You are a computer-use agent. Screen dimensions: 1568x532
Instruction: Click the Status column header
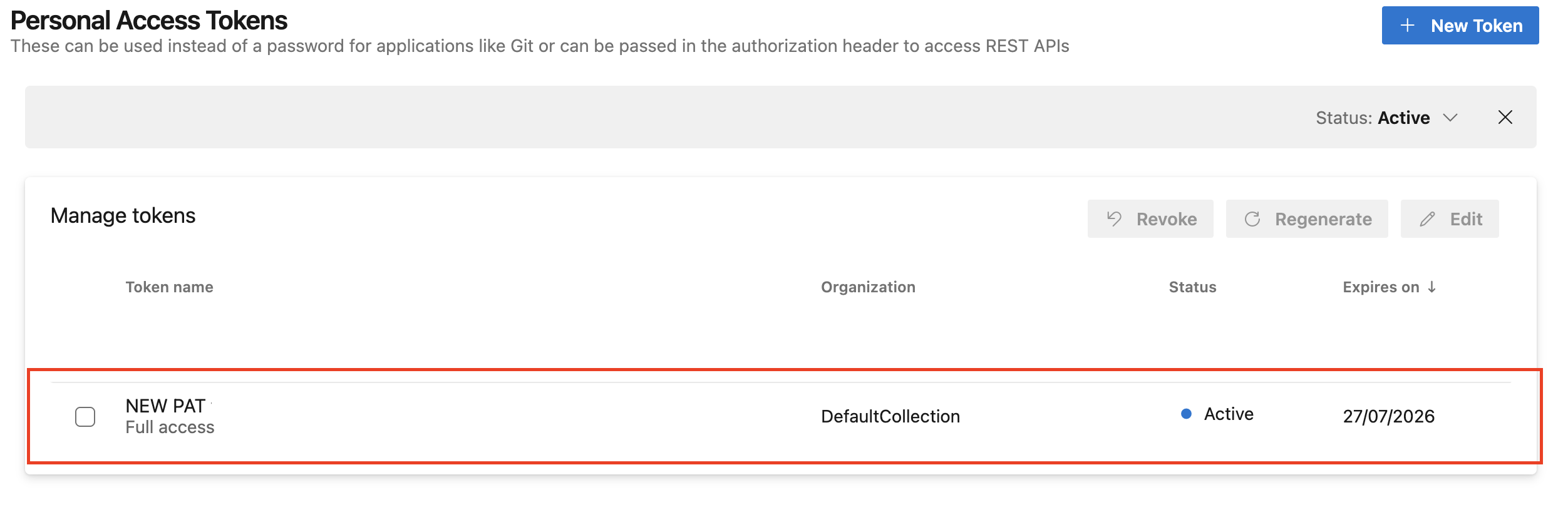coord(1192,287)
